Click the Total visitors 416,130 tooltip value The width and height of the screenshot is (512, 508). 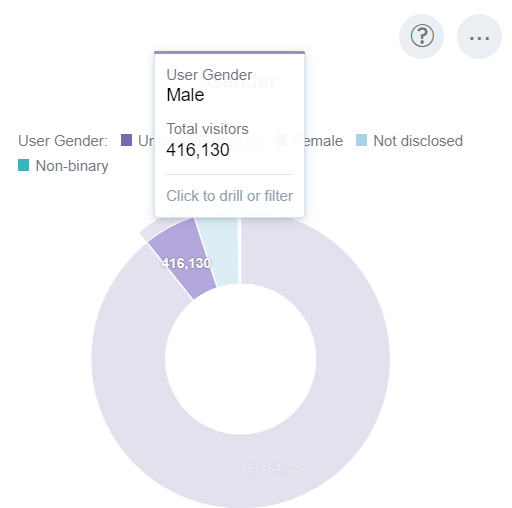pos(198,150)
